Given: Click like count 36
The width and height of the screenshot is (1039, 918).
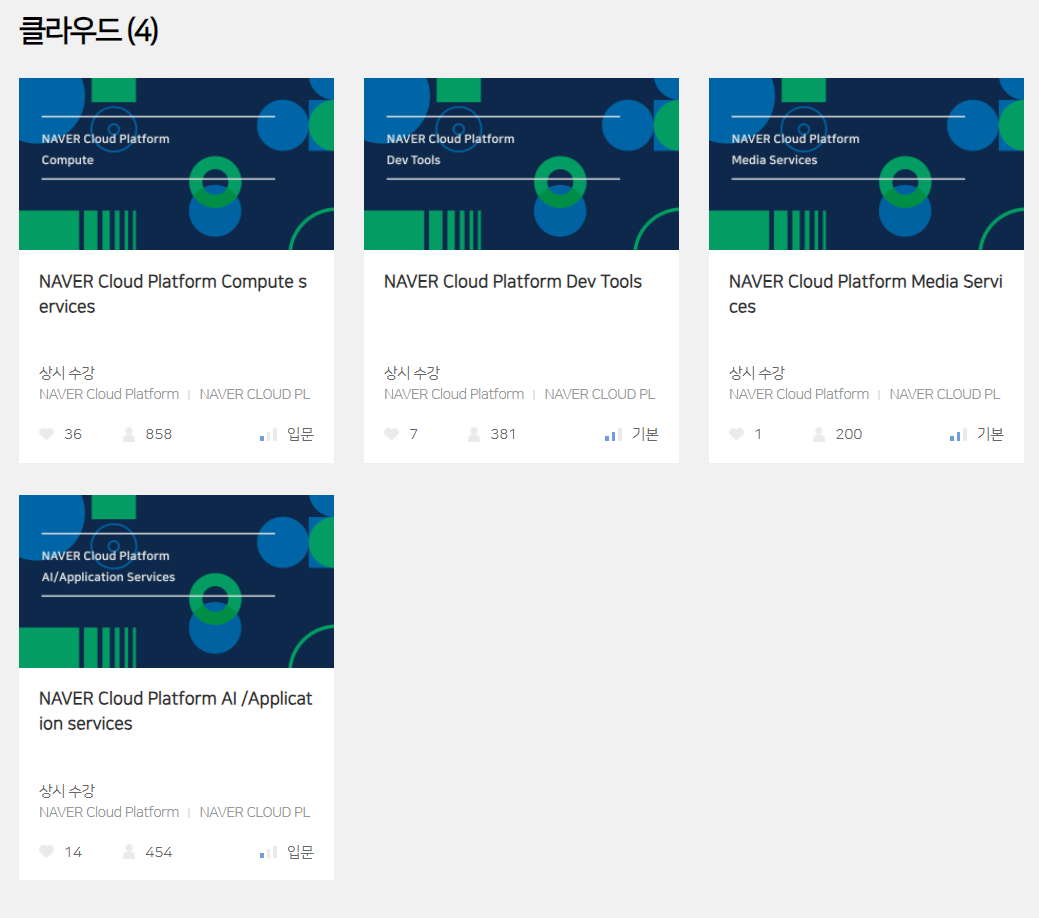Looking at the screenshot, I should [x=73, y=434].
